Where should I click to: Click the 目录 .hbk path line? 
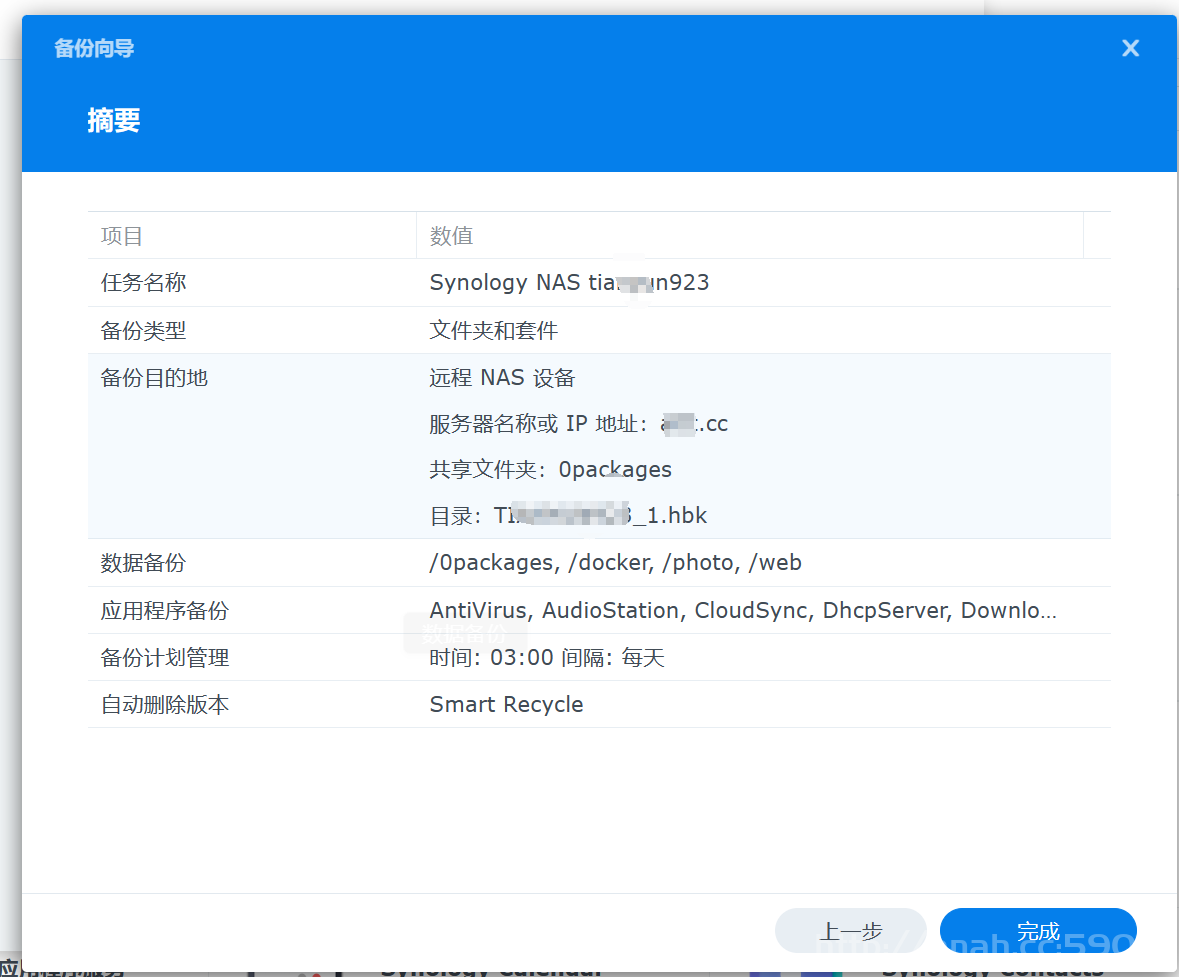568,516
